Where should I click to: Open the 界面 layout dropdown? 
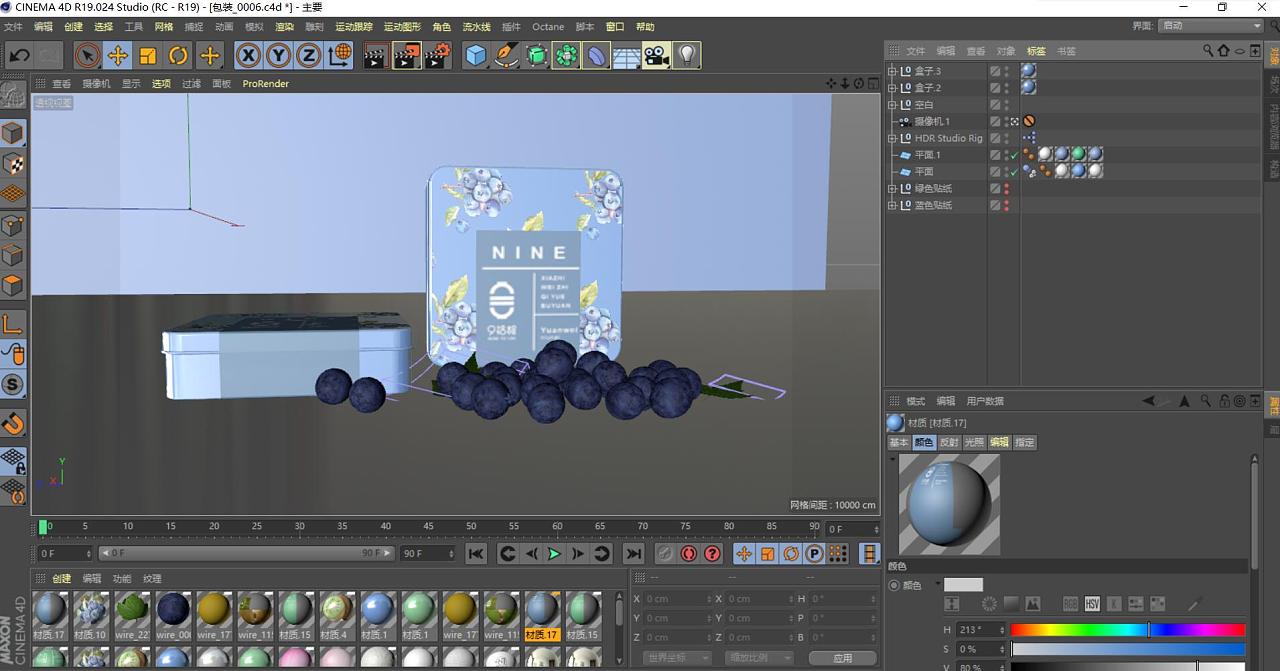[1211, 26]
